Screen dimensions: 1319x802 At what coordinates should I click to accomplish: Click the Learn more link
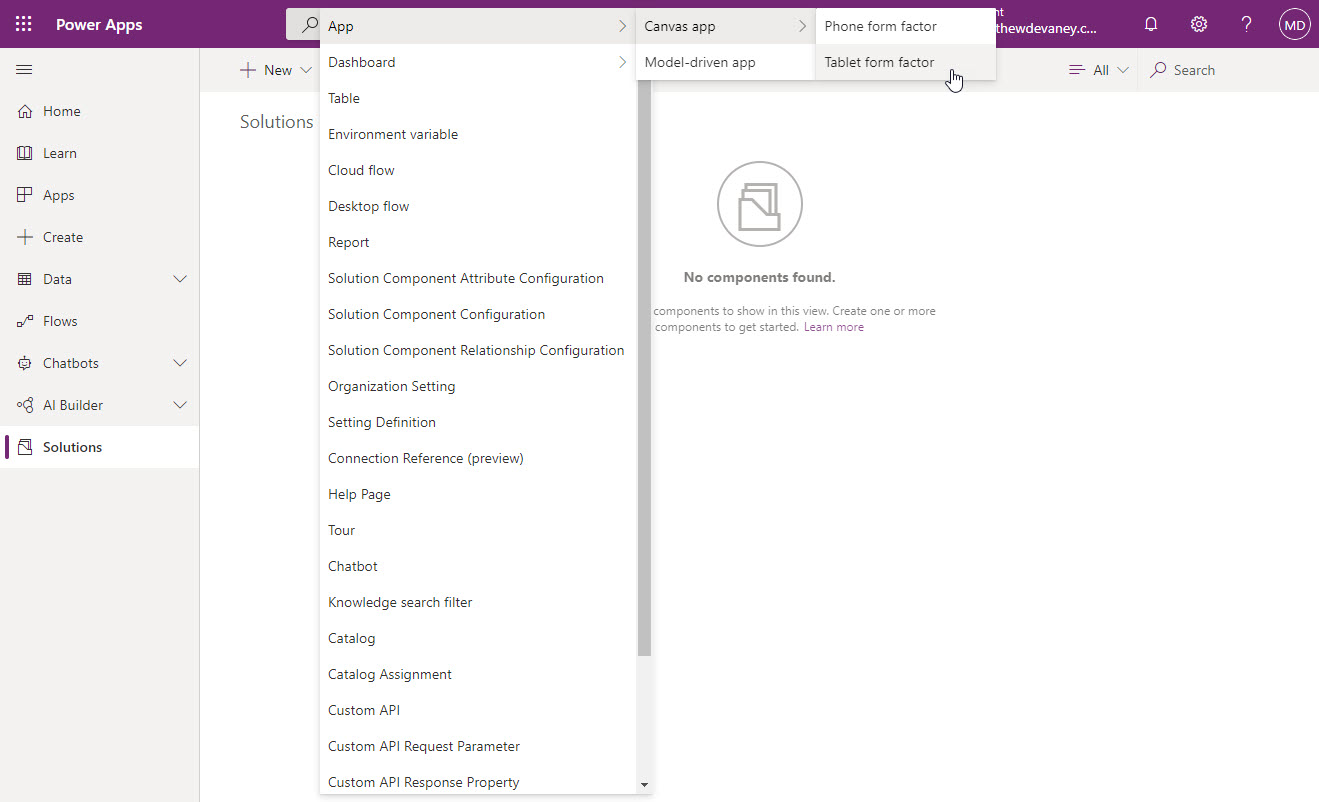pyautogui.click(x=833, y=326)
